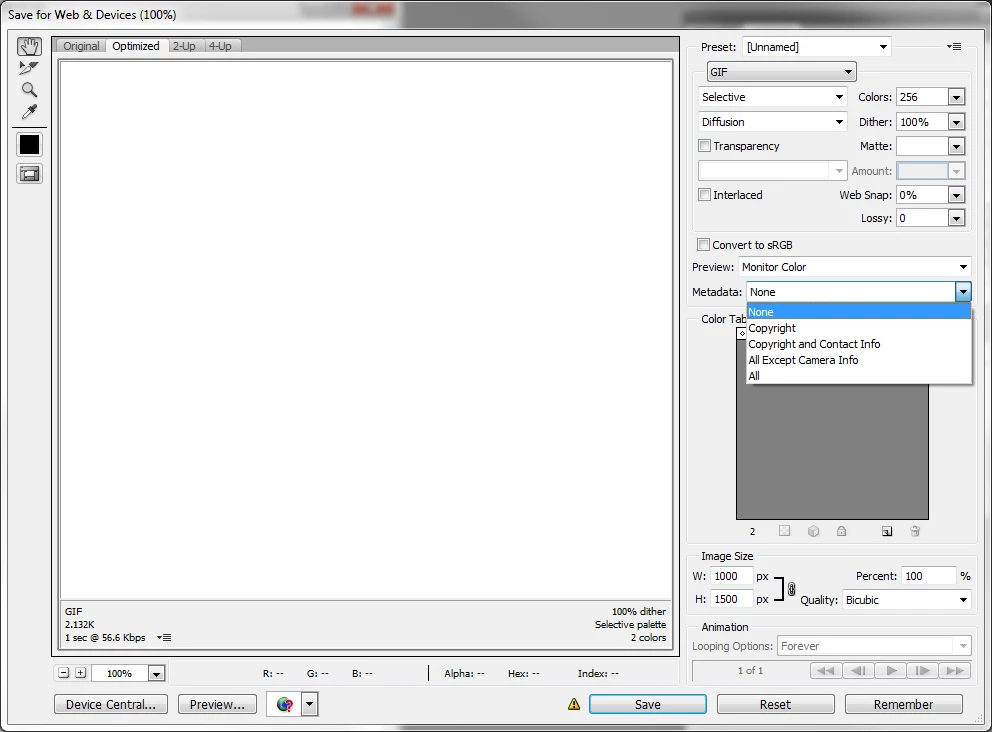Click delete selected colors trash icon
Viewport: 992px width, 732px height.
click(915, 531)
